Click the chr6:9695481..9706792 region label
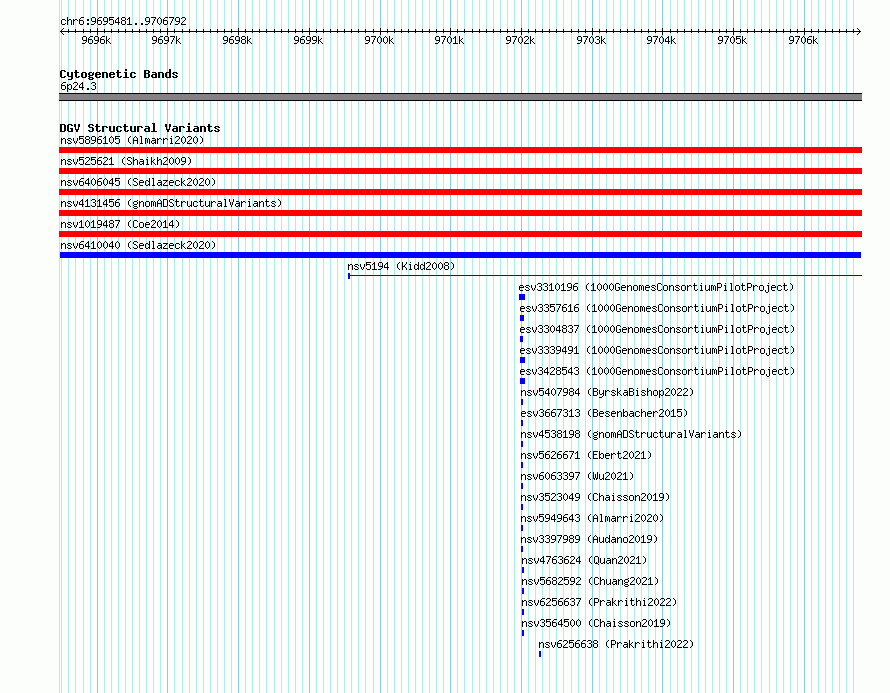Viewport: 890px width, 693px height. point(123,21)
